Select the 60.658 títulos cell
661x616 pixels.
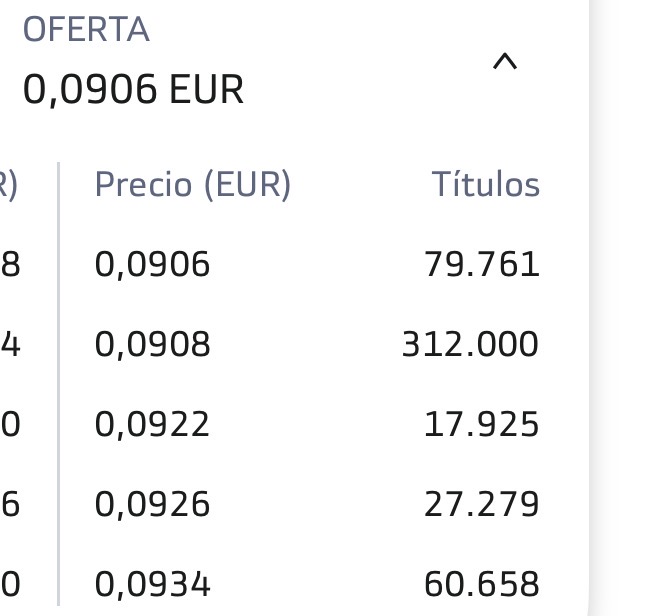click(x=481, y=584)
